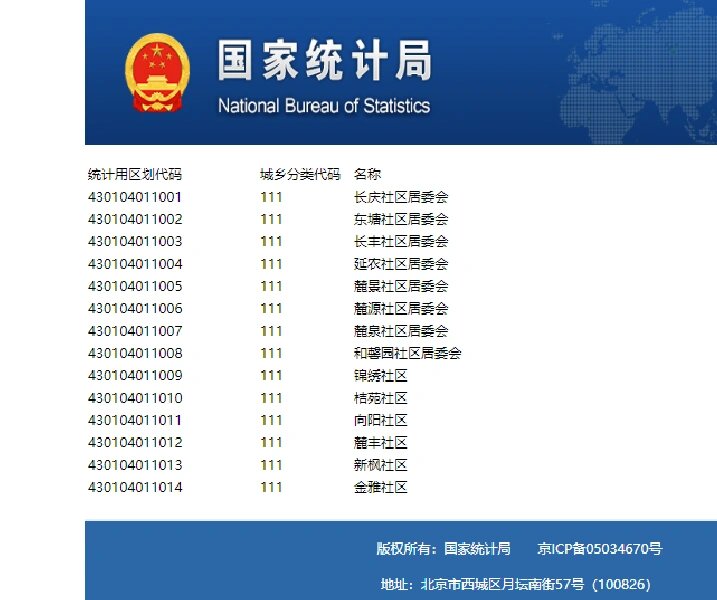Select code 430104011010
717x600 pixels.
[x=135, y=398]
